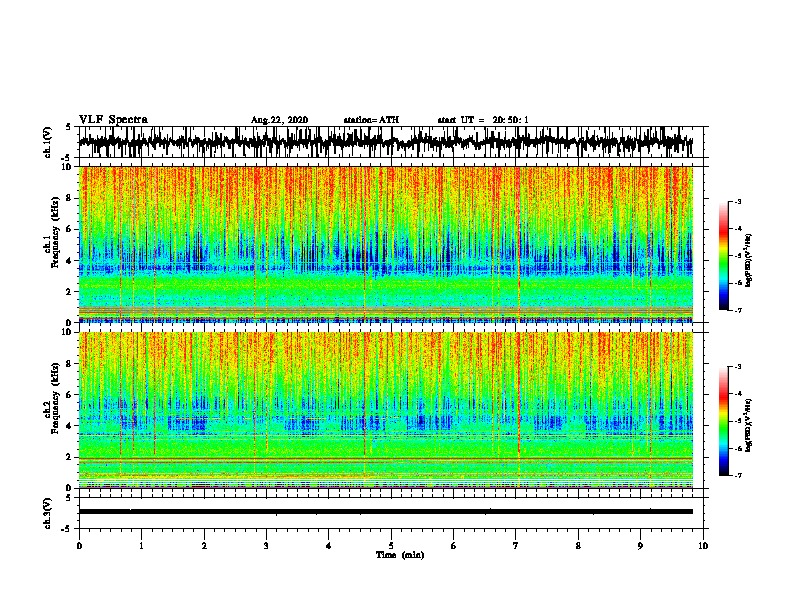Click time axis end label '10'
The width and height of the screenshot is (792, 612).
coord(703,546)
